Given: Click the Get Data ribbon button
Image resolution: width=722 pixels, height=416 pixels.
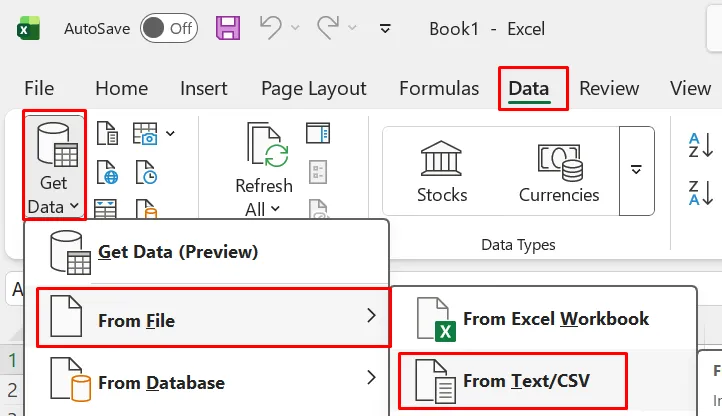Looking at the screenshot, I should coord(53,166).
